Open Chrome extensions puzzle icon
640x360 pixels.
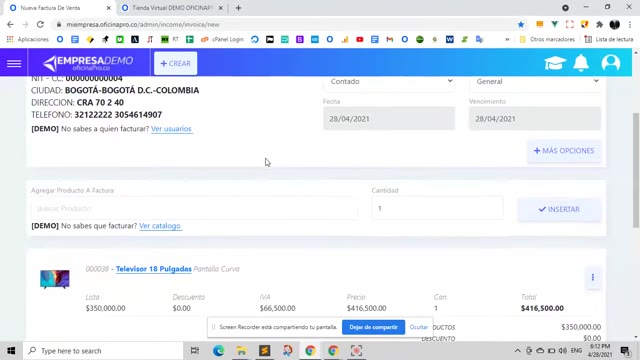pyautogui.click(x=599, y=24)
